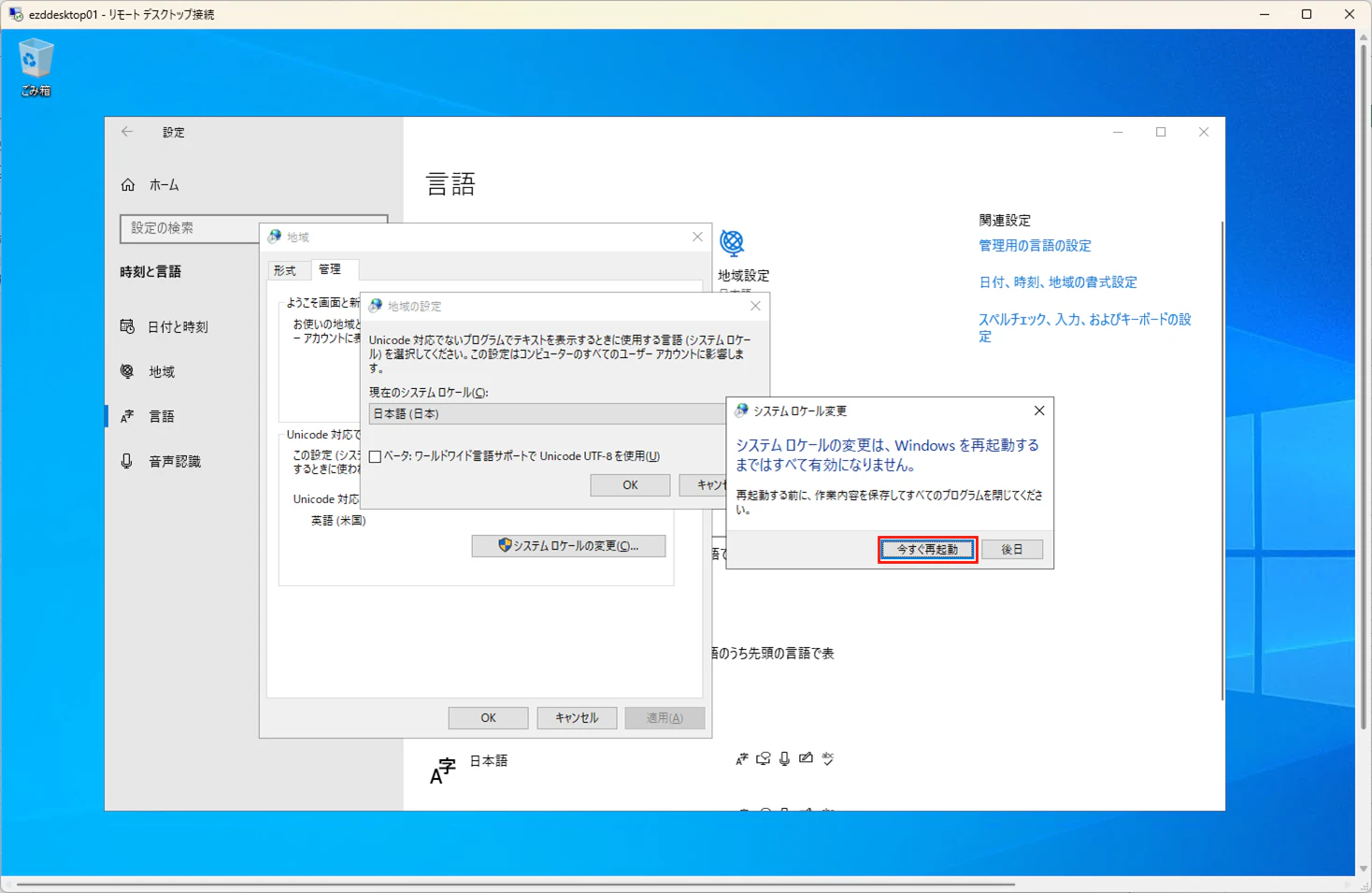
Task: Click the microphone speech recognition icon for 日本語
Action: pyautogui.click(x=785, y=759)
